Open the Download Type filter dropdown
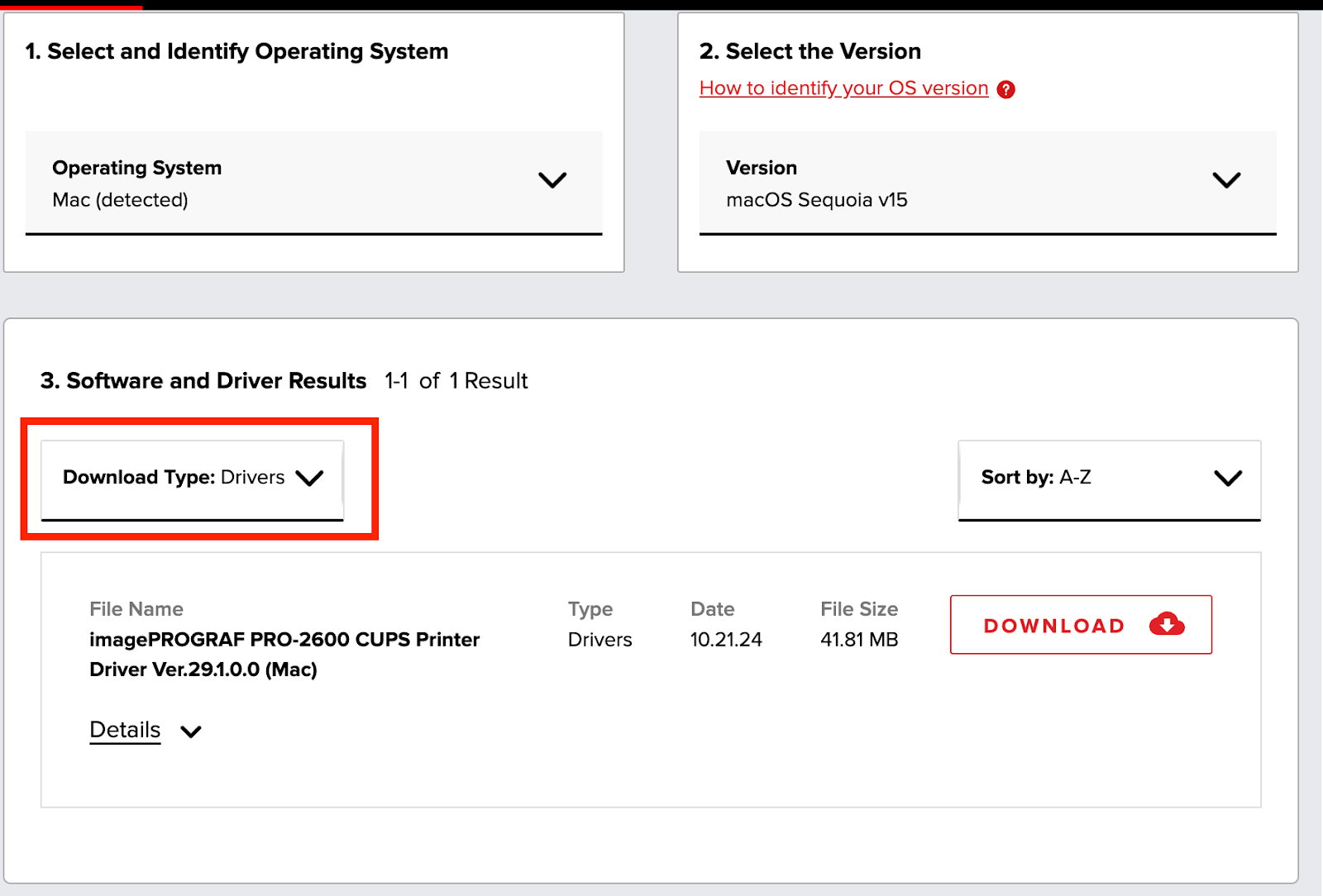Screen dimensions: 1323x896 click(x=192, y=479)
